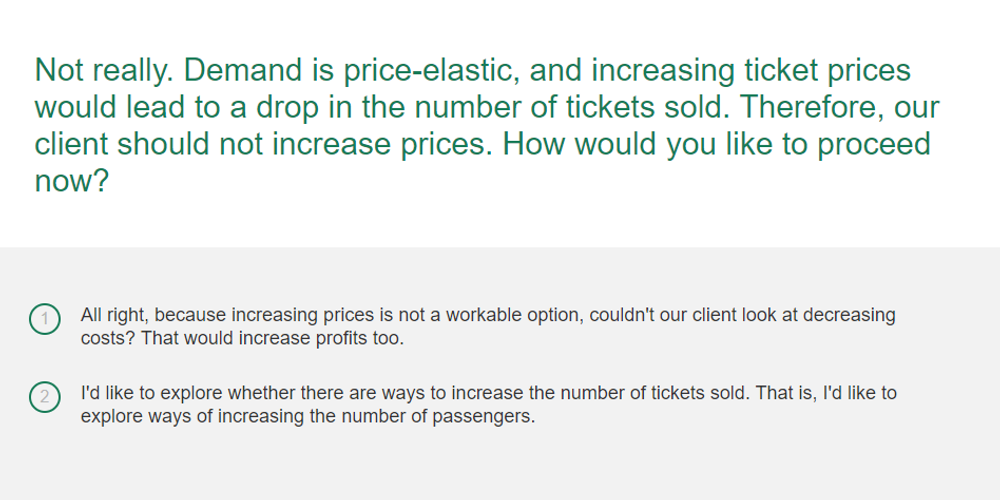Image resolution: width=1000 pixels, height=500 pixels.
Task: Click 'costs? That would increase profits too.' line
Action: (242, 338)
